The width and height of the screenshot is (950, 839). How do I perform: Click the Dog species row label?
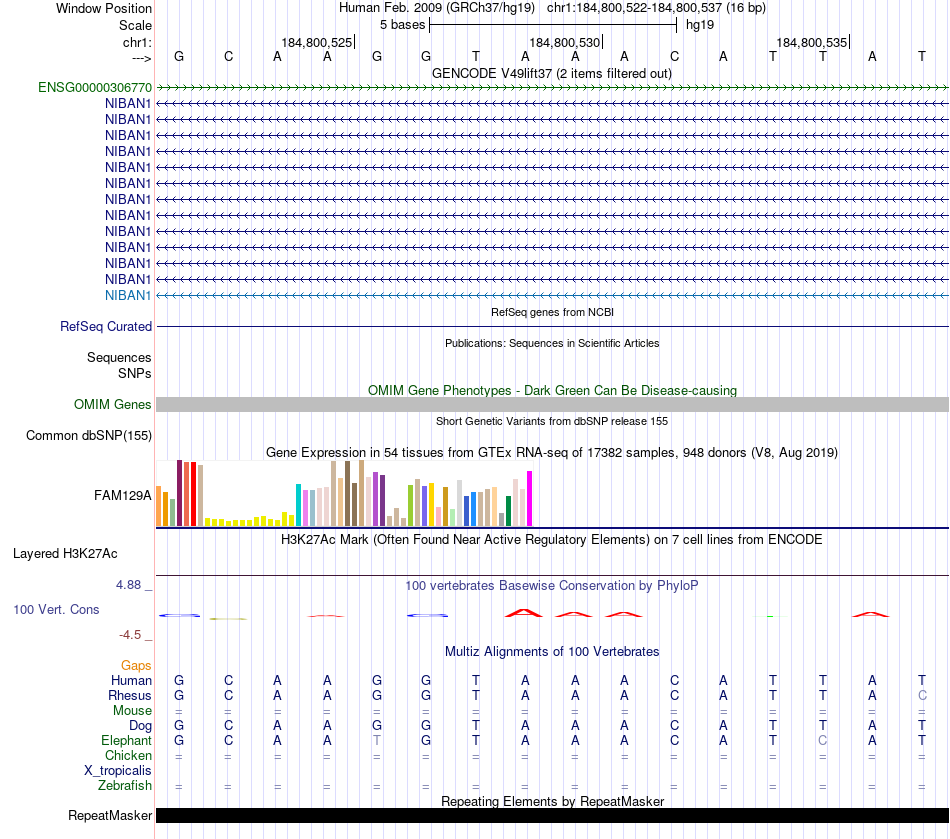click(x=140, y=725)
